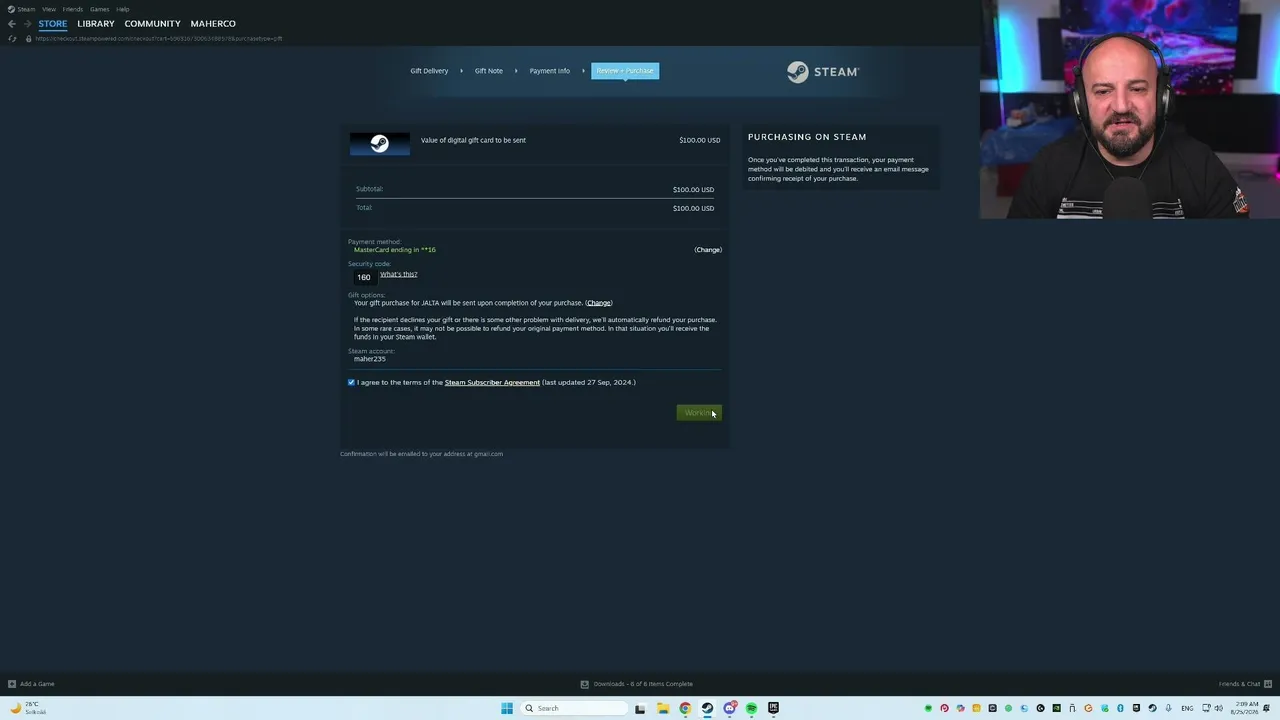1280x720 pixels.
Task: Switch to the STORE tab
Action: point(53,24)
